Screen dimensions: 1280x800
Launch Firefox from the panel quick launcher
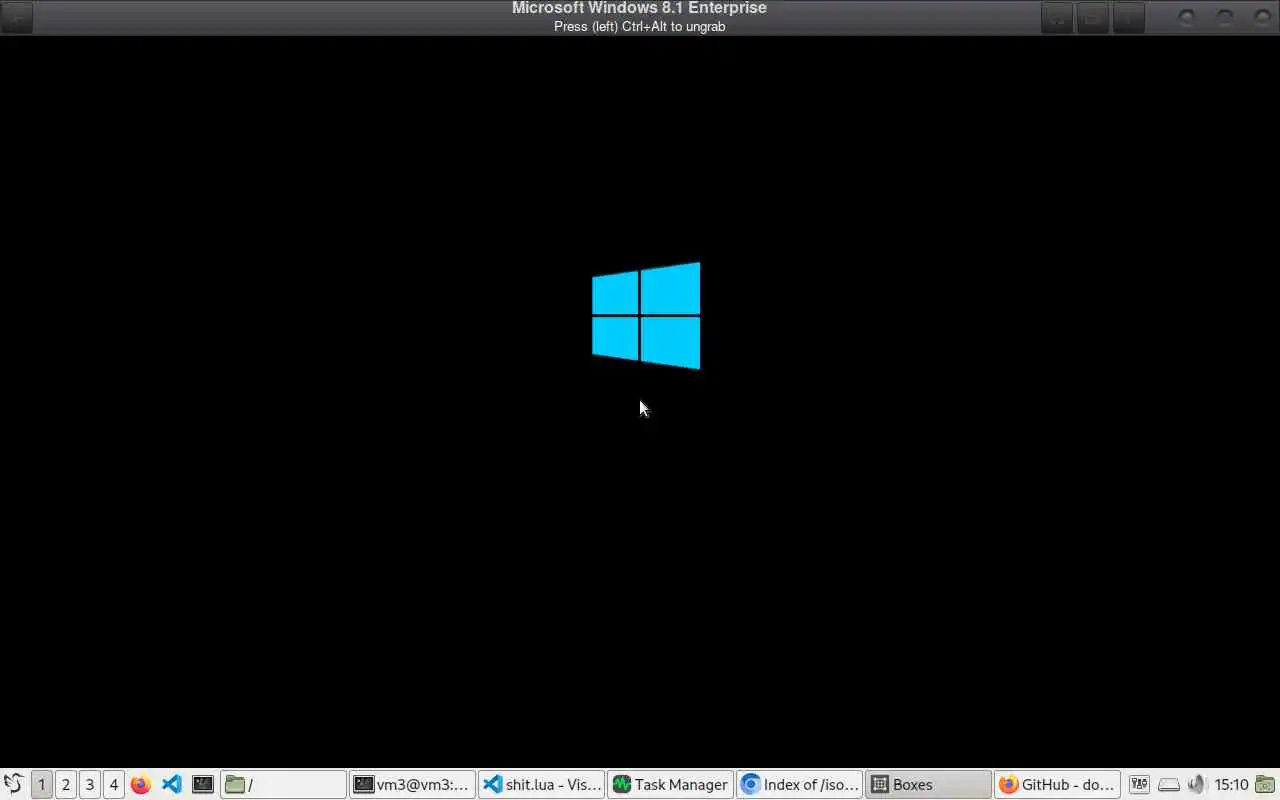point(141,784)
